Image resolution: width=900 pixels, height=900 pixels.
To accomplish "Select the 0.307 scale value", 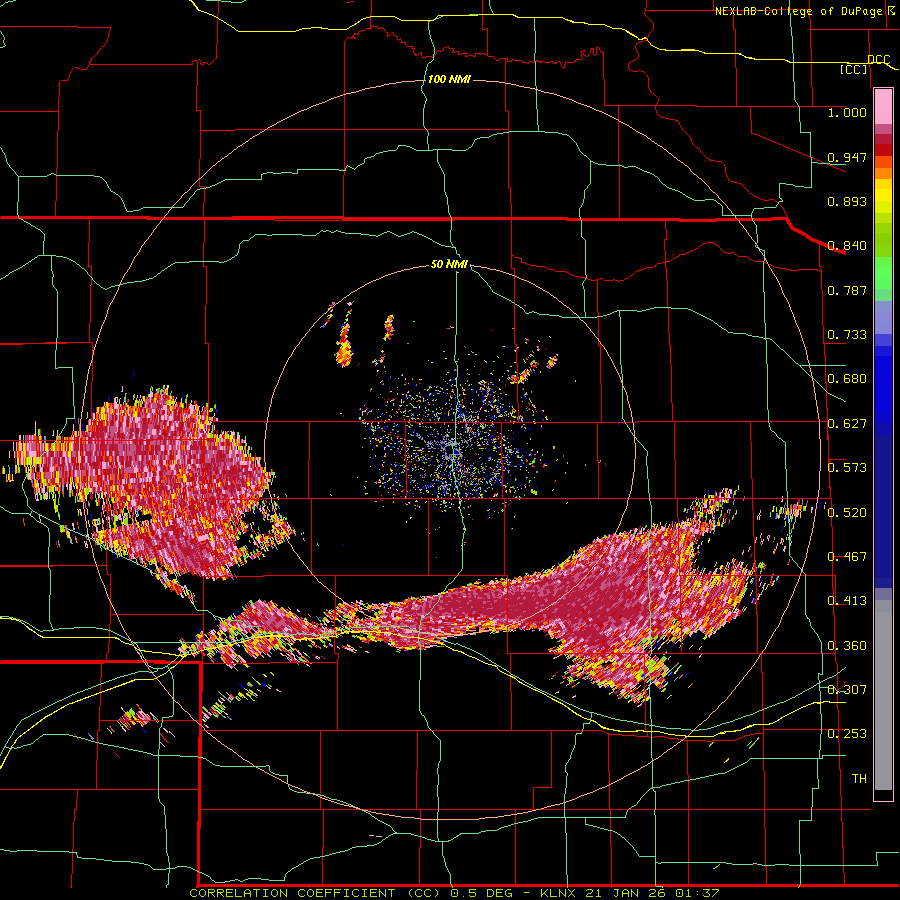I will 847,689.
